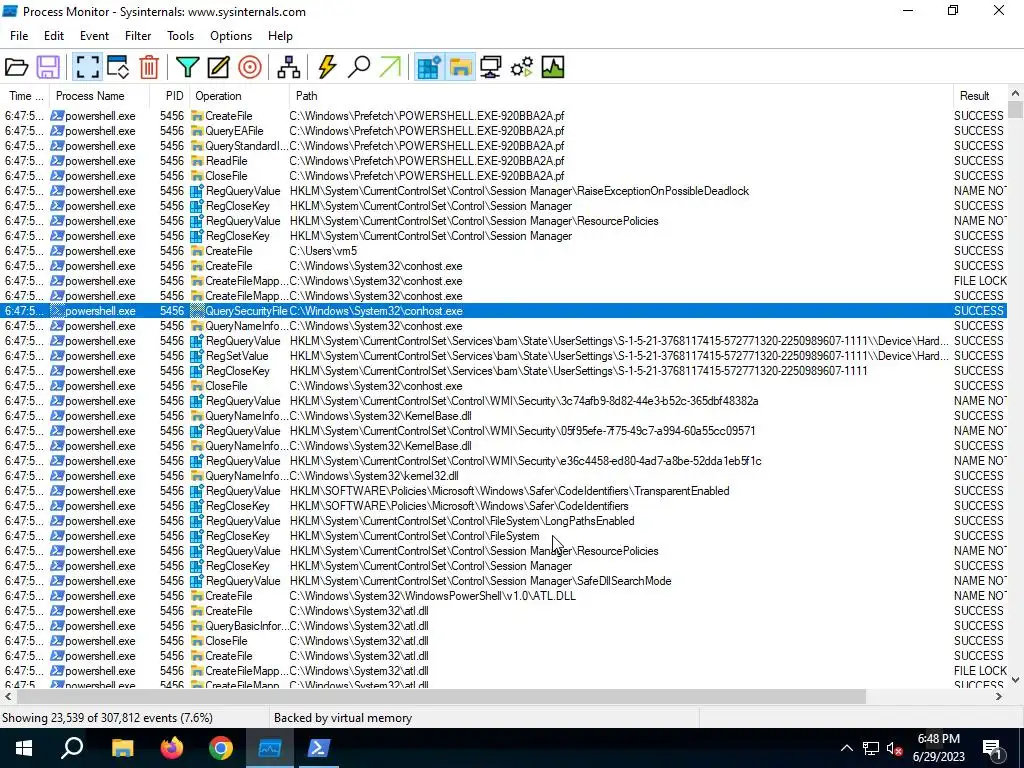Sort by the Time column header
The image size is (1024, 768).
[x=25, y=95]
